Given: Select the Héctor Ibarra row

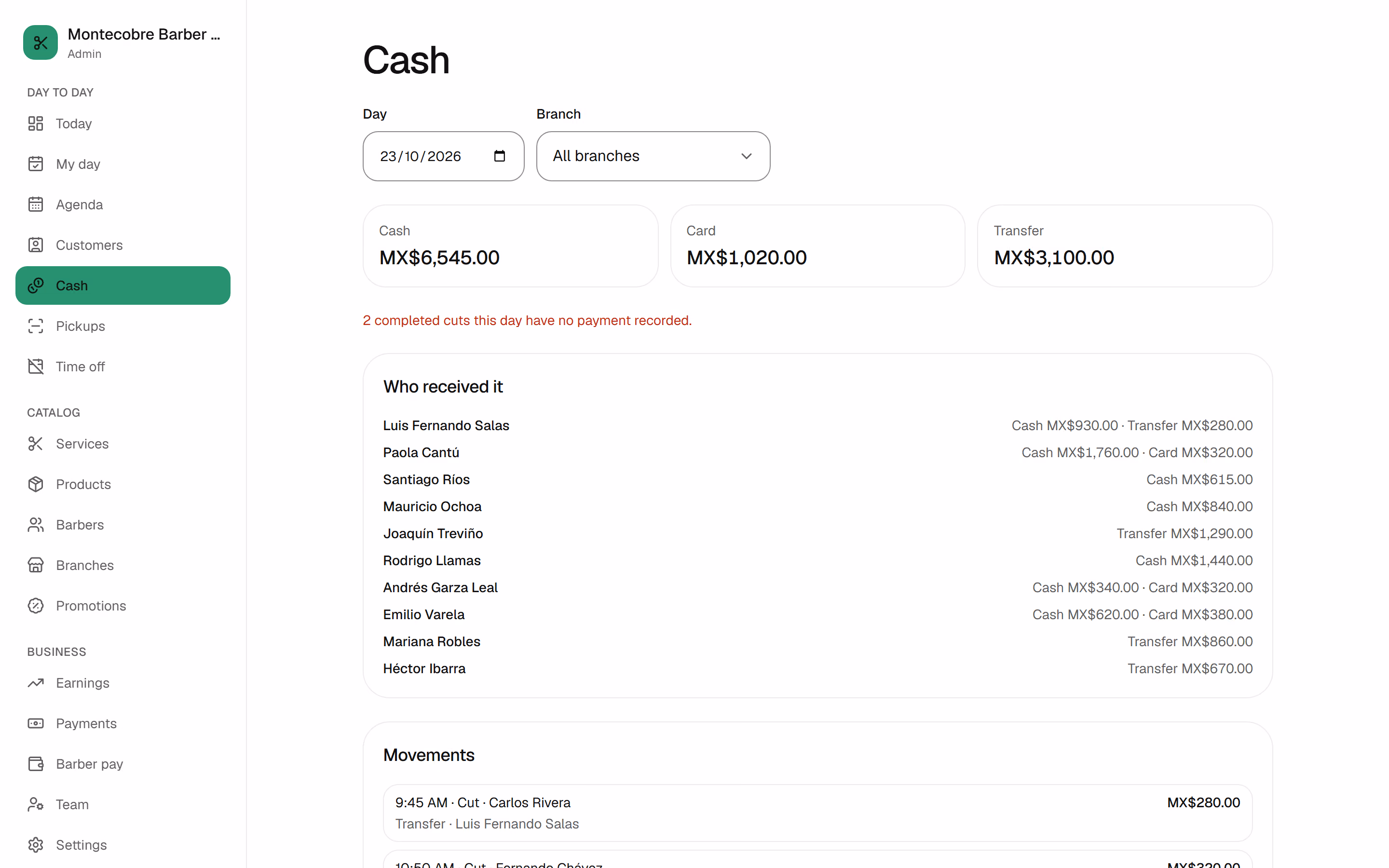Looking at the screenshot, I should (x=817, y=668).
